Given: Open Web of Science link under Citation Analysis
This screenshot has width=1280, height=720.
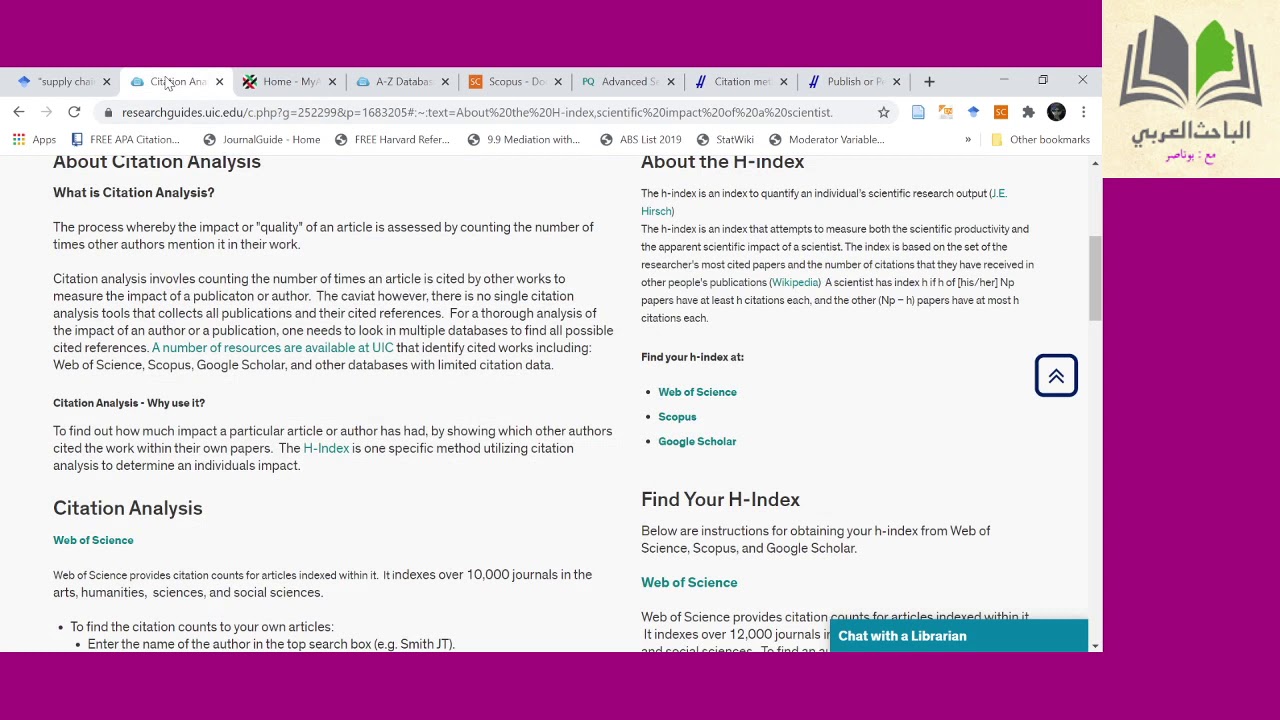Looking at the screenshot, I should tap(93, 540).
